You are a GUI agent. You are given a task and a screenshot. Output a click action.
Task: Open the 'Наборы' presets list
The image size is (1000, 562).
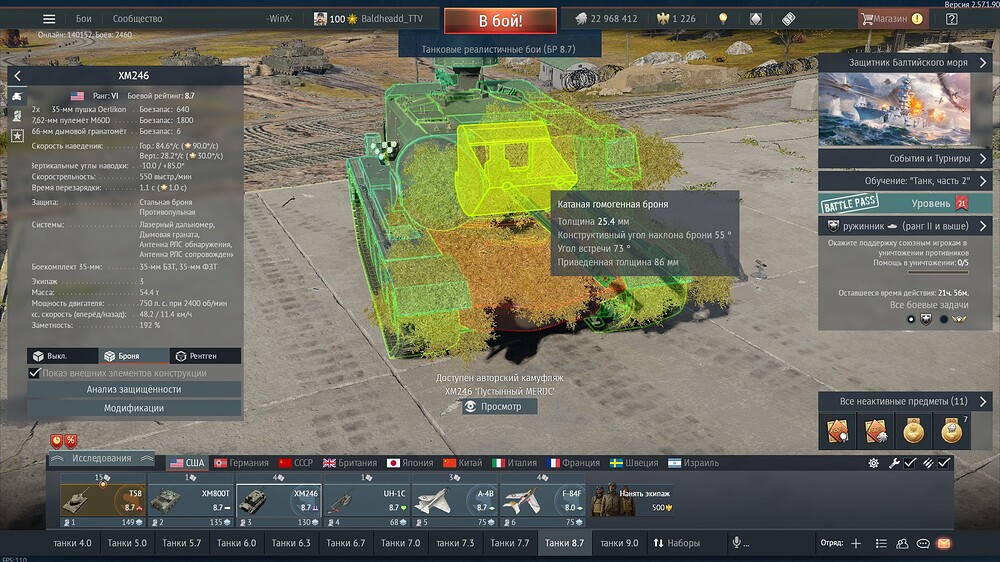(677, 543)
